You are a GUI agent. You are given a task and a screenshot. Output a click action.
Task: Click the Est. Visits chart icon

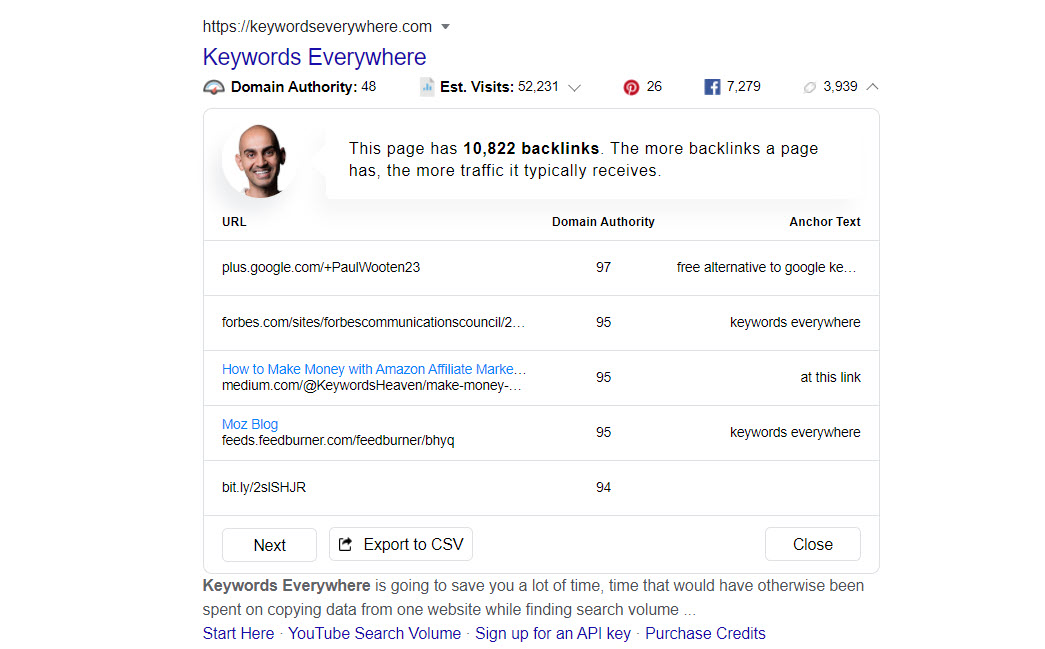coord(427,87)
